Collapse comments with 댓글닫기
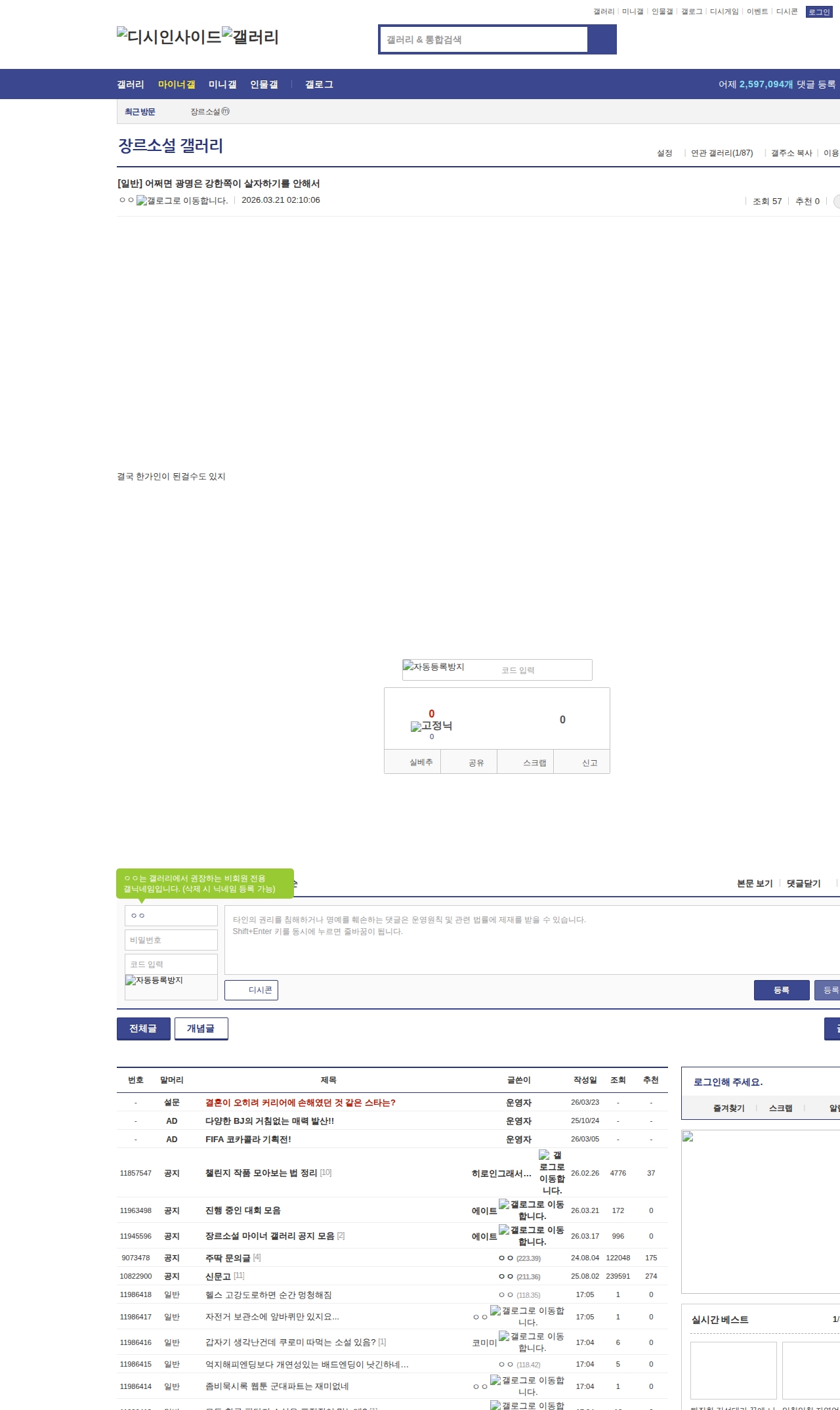 (804, 884)
